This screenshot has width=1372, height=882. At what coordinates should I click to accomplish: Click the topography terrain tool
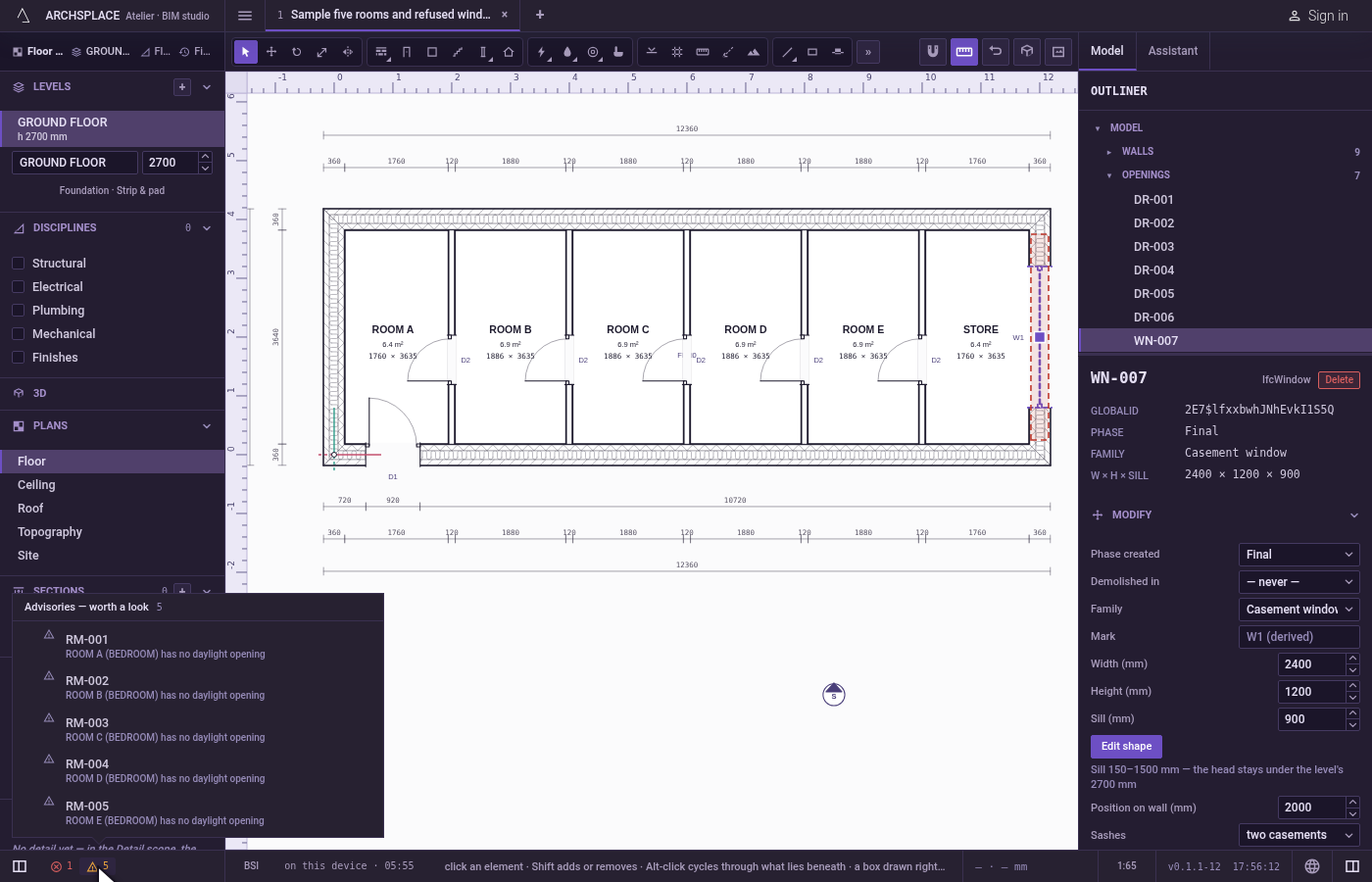[x=754, y=52]
